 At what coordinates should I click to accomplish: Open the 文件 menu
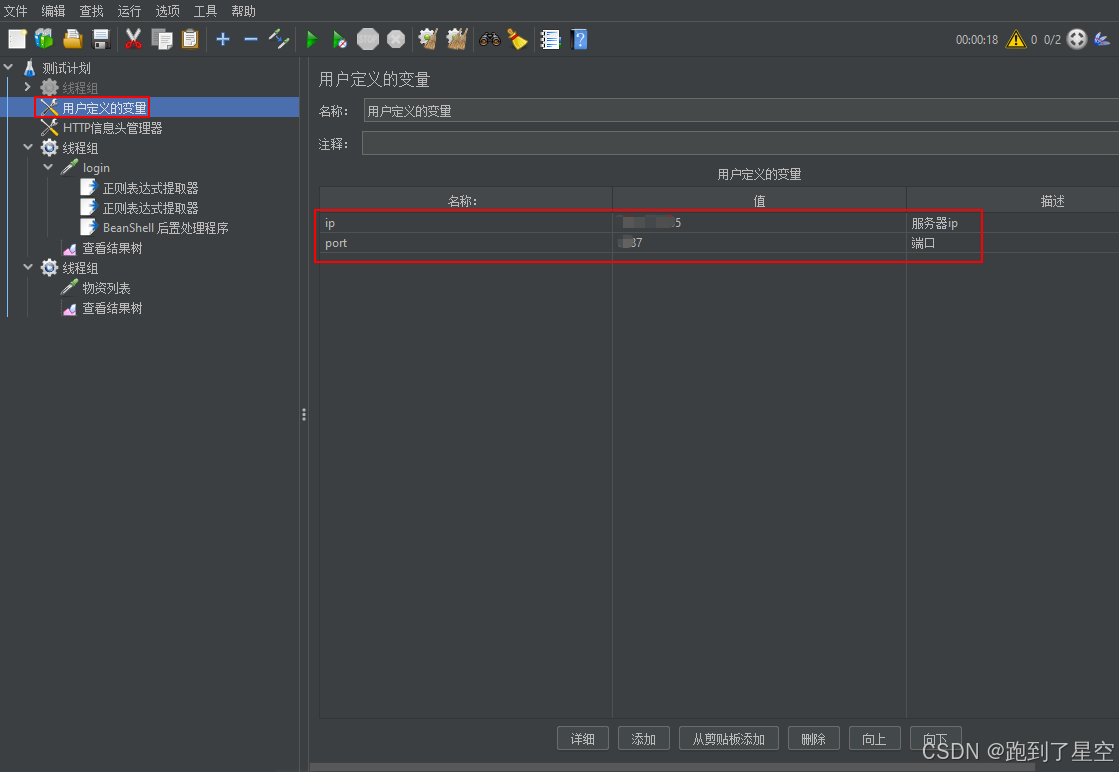pos(16,11)
